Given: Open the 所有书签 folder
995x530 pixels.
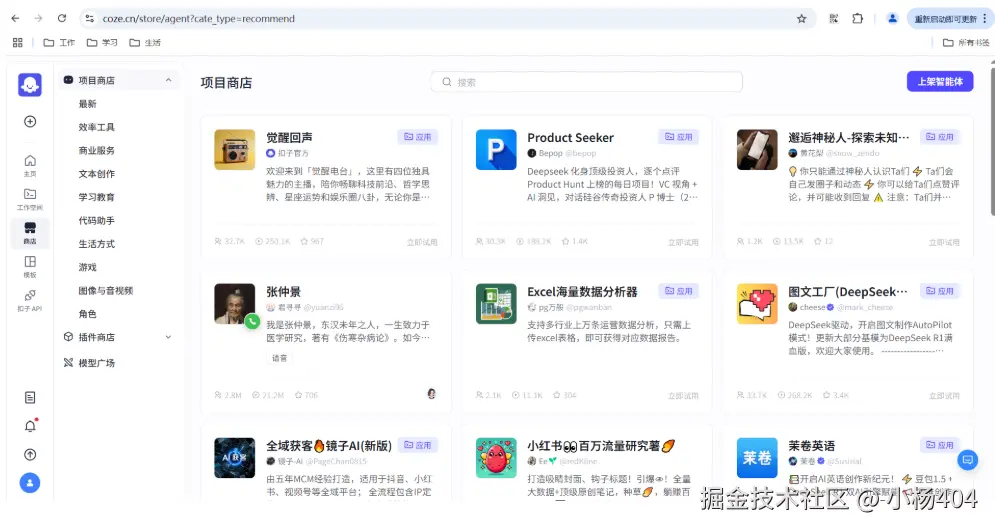Looking at the screenshot, I should pyautogui.click(x=966, y=43).
